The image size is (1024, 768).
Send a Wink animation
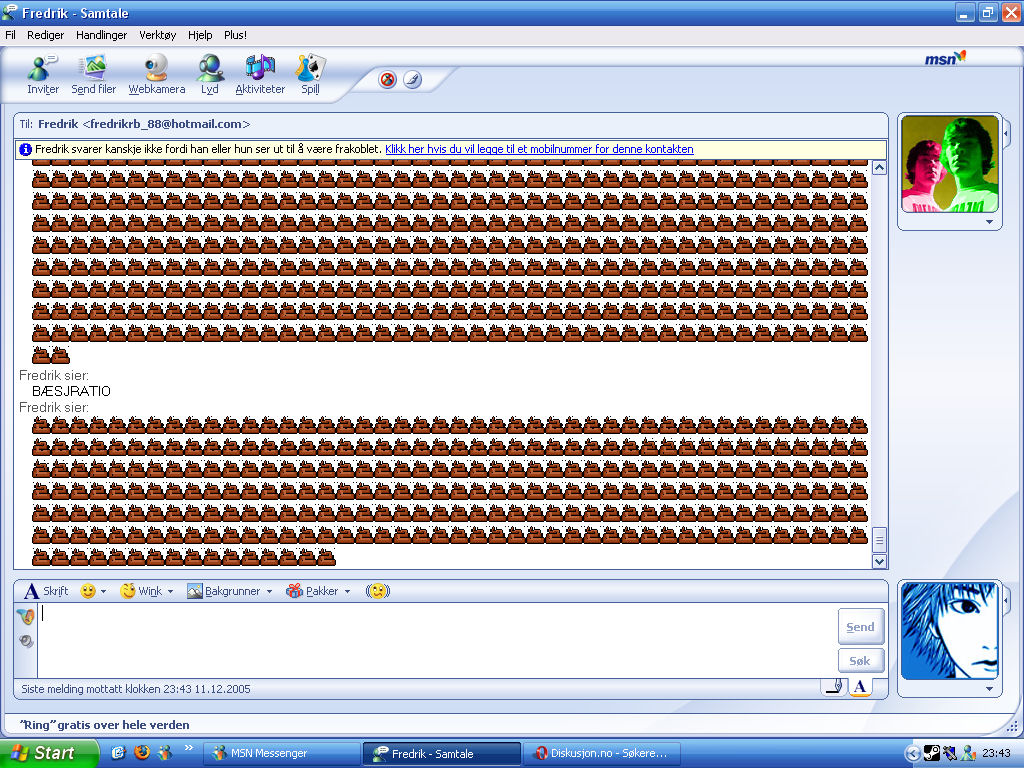pos(141,591)
